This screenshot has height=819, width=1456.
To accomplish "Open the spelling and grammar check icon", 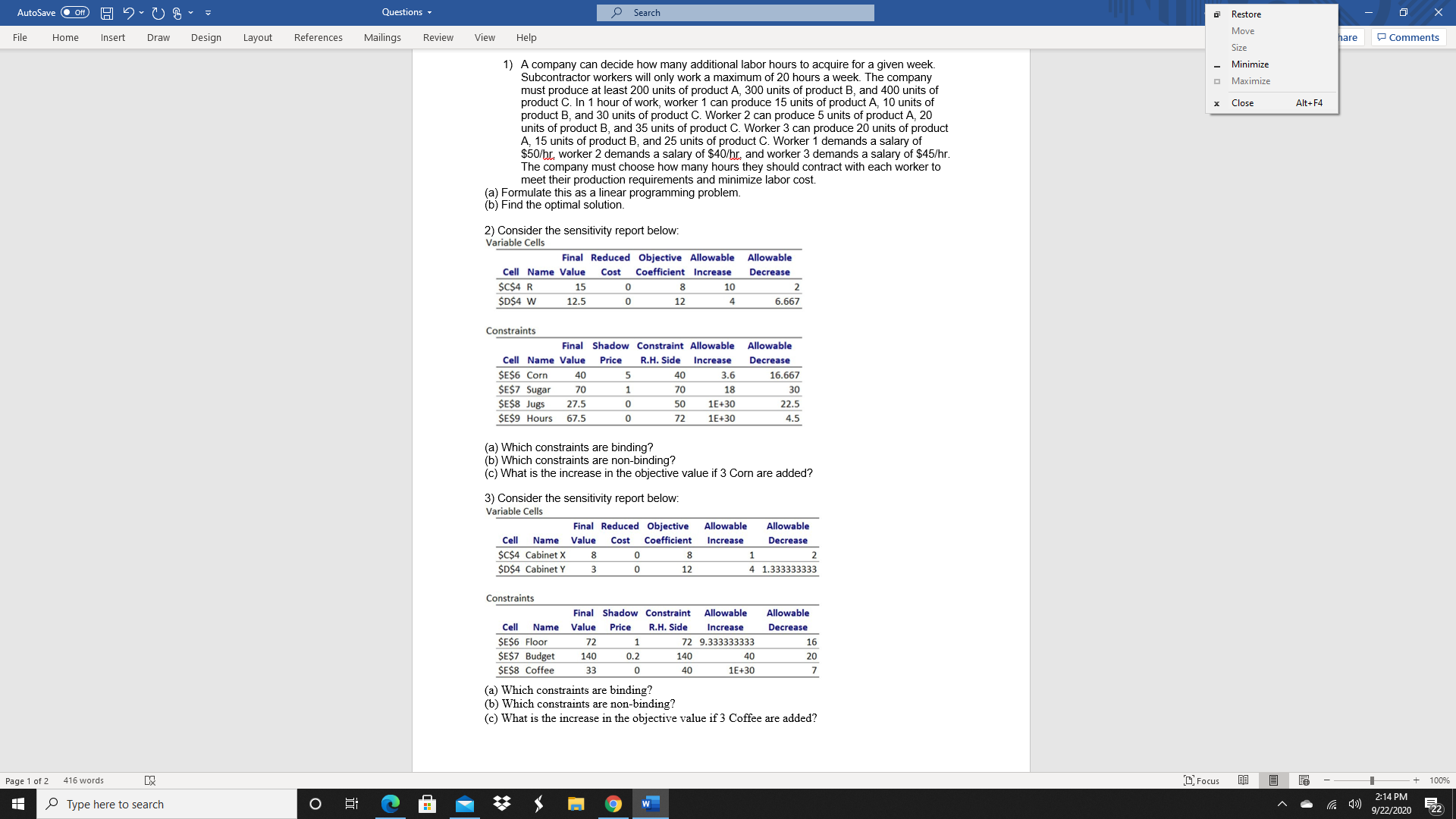I will click(x=149, y=780).
